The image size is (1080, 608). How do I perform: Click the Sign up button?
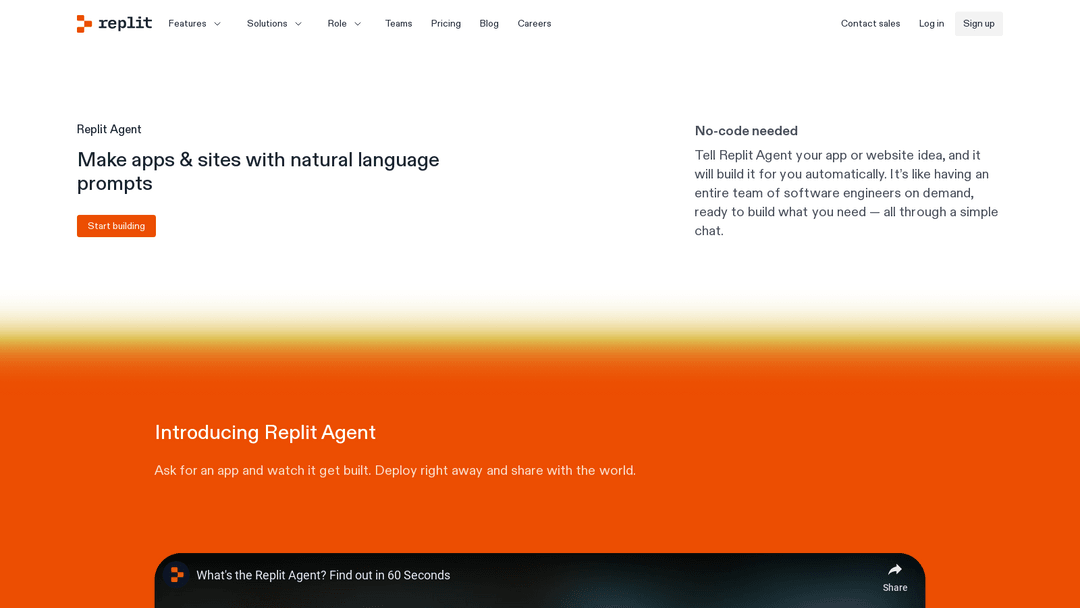point(979,23)
